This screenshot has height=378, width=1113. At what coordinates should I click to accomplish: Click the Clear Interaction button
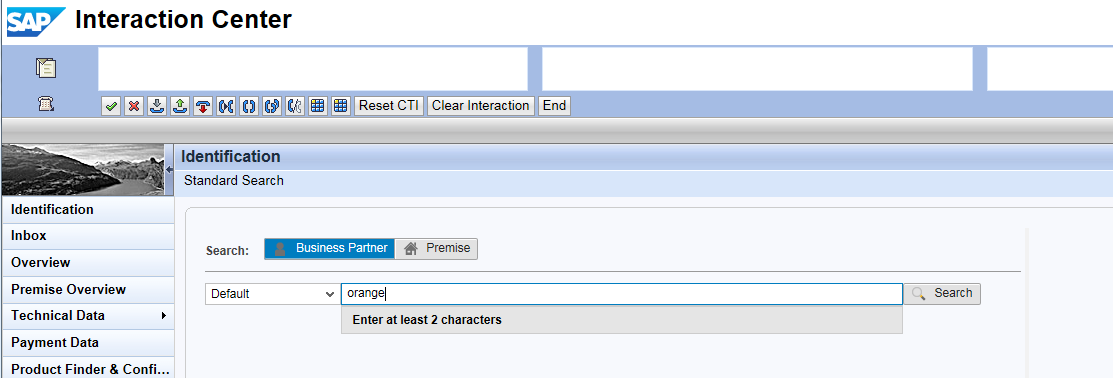click(x=481, y=106)
